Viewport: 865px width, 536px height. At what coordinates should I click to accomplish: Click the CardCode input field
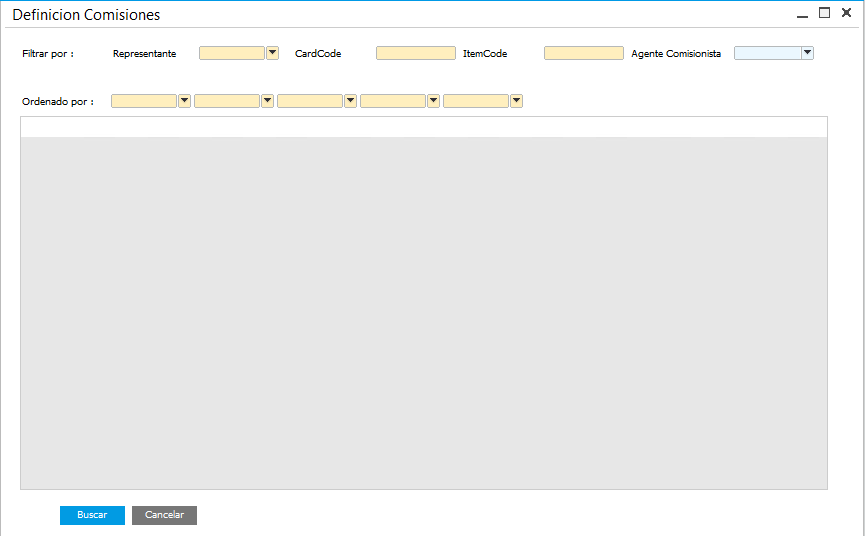click(416, 53)
